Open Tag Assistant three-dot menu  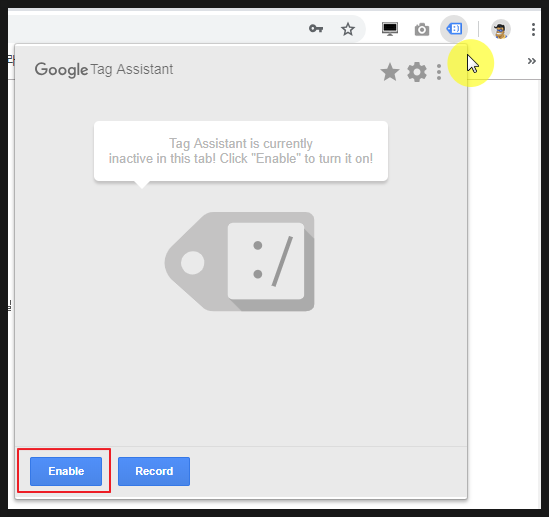439,72
